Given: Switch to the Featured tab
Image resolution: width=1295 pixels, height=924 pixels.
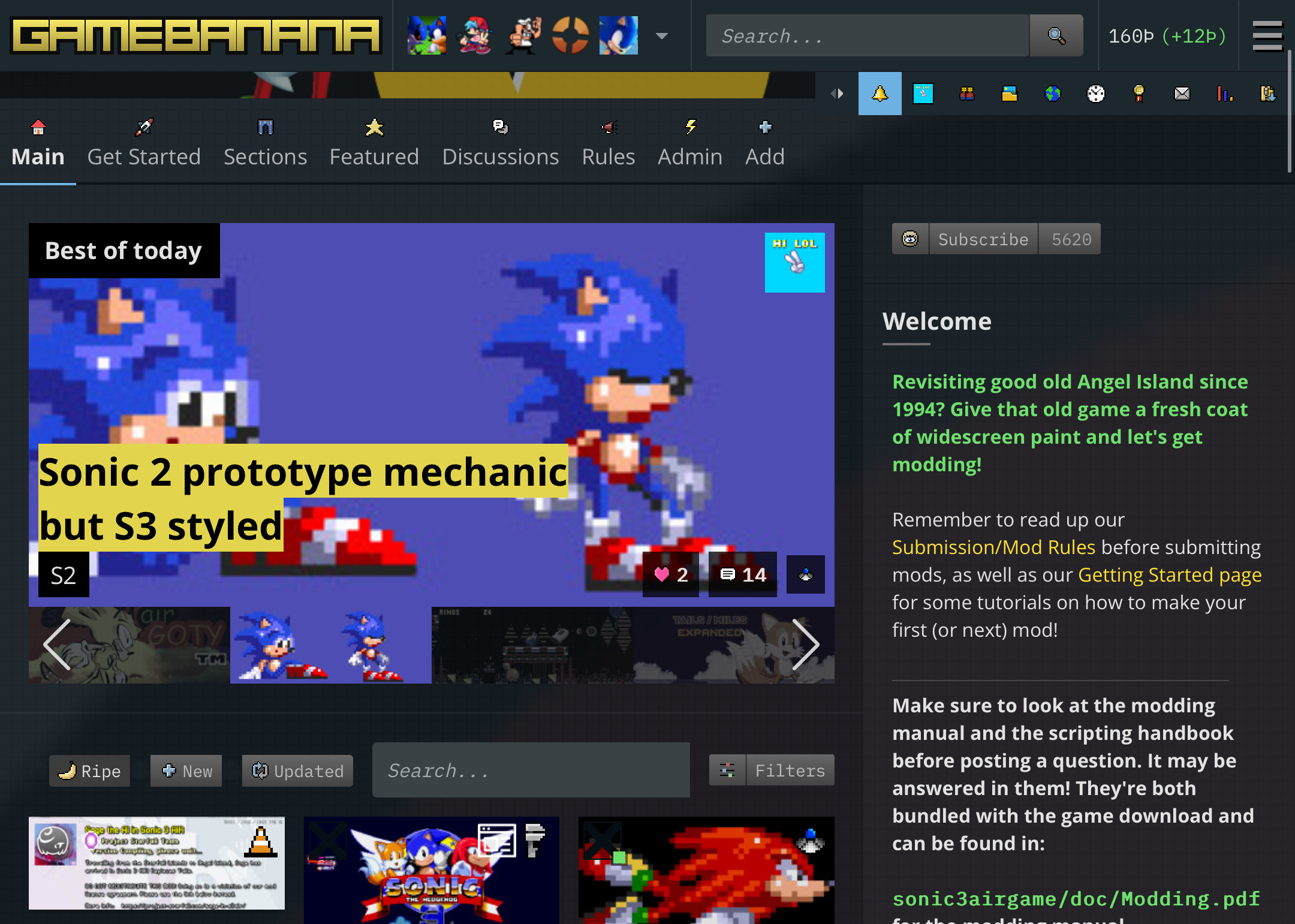Looking at the screenshot, I should pyautogui.click(x=374, y=144).
